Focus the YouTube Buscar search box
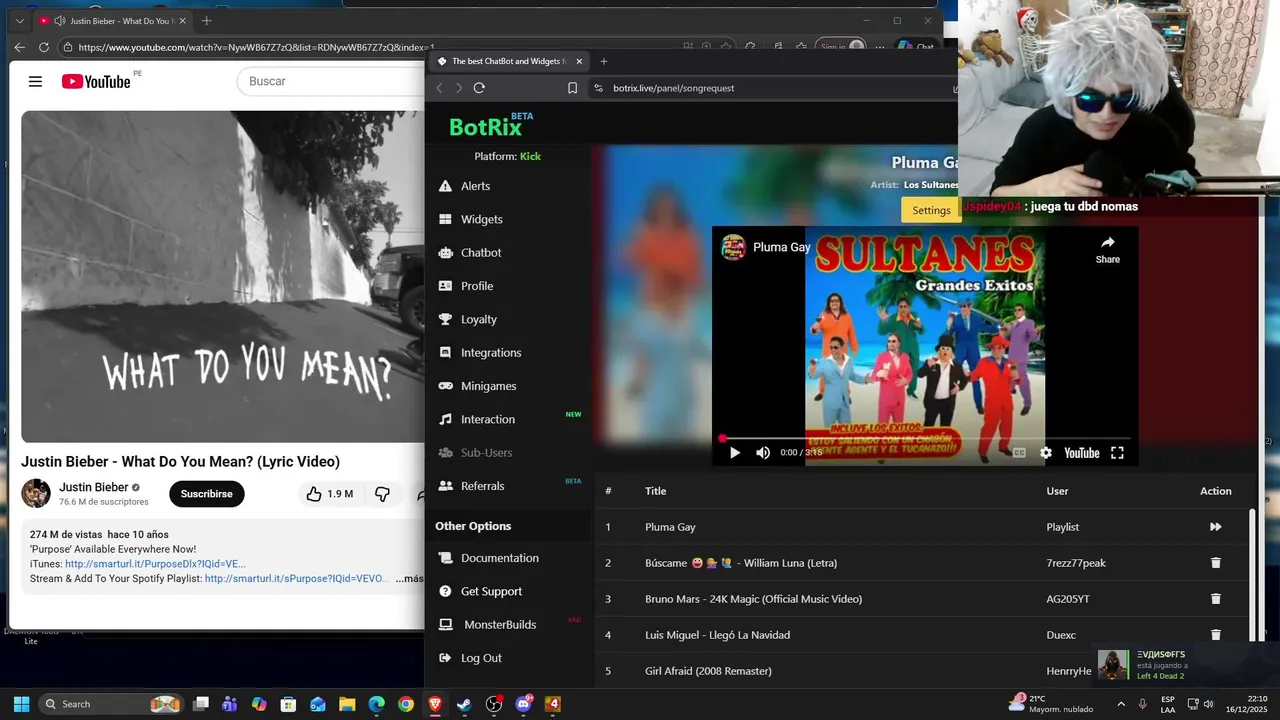 330,81
